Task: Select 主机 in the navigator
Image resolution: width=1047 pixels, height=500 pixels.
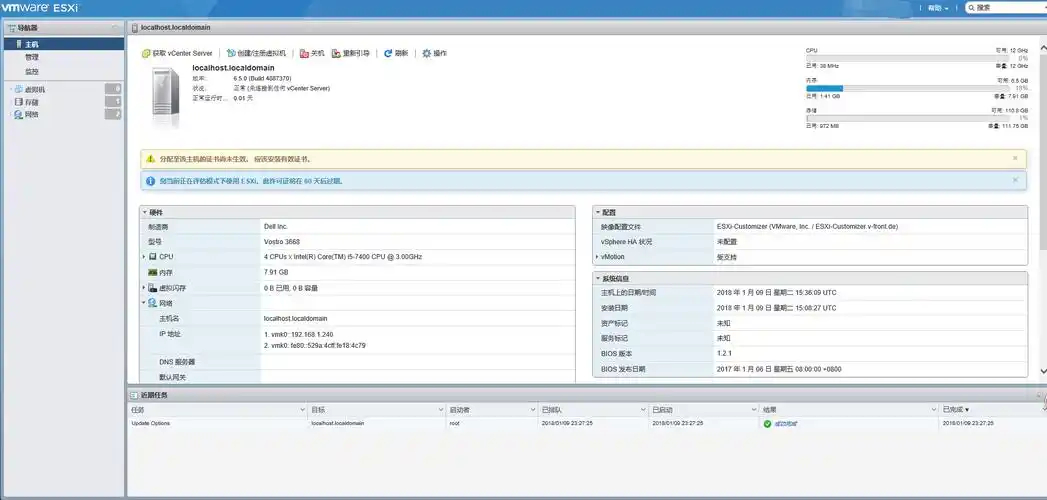Action: [x=63, y=44]
